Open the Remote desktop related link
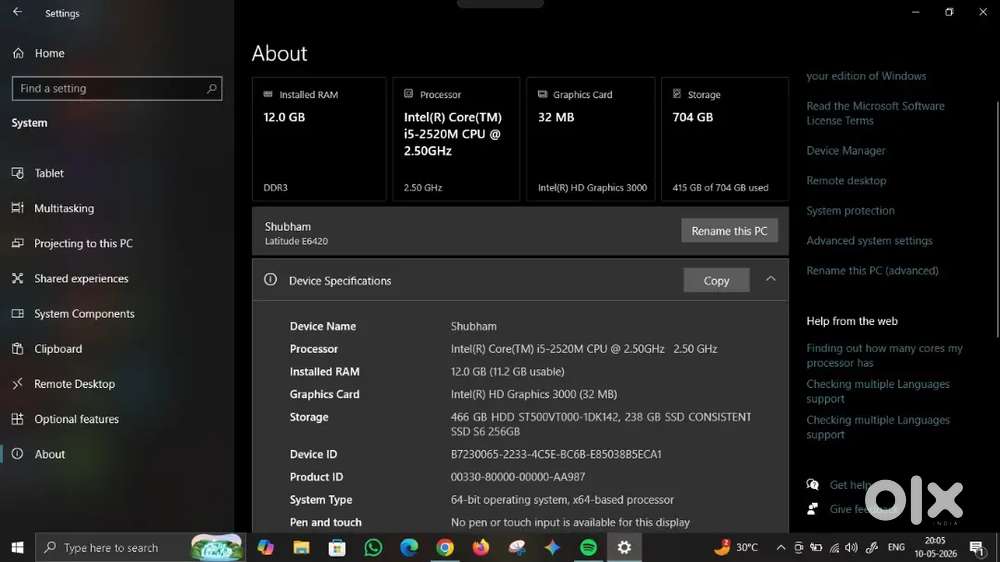 [x=846, y=181]
